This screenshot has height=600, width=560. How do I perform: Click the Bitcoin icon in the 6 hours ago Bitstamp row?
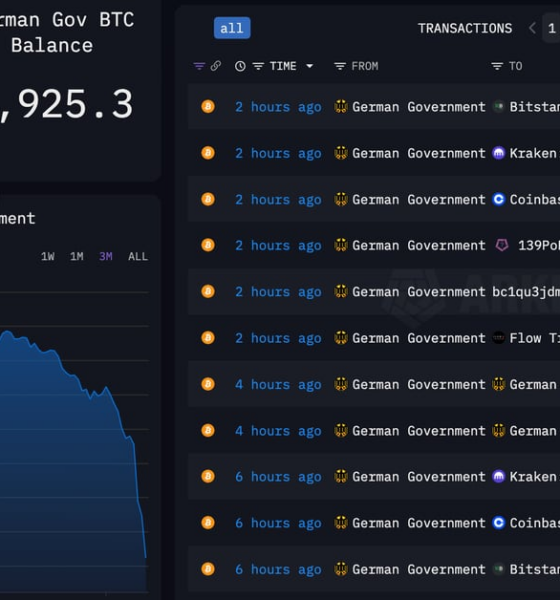point(208,569)
